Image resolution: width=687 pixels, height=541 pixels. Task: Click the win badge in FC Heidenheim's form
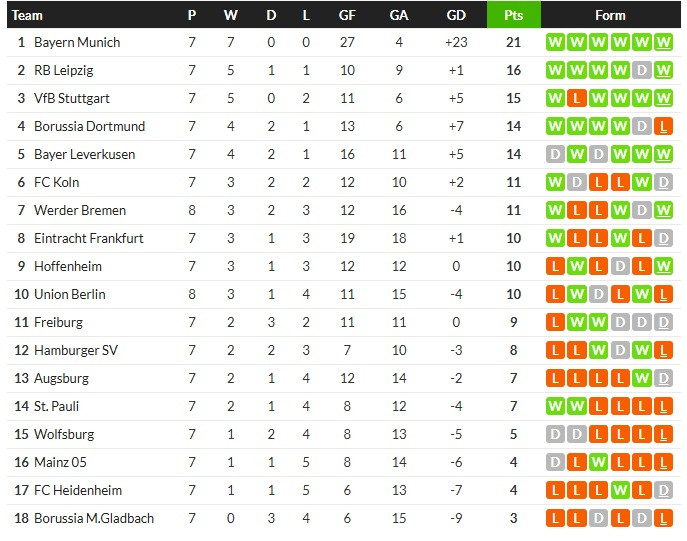pos(621,490)
